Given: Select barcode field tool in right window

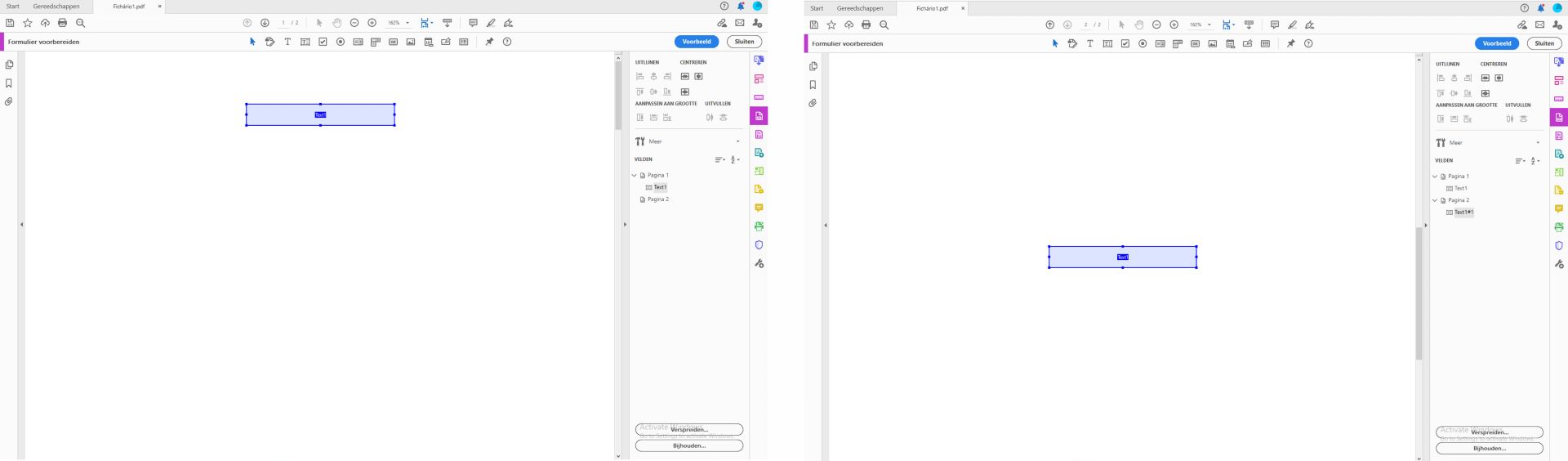Looking at the screenshot, I should (1265, 43).
